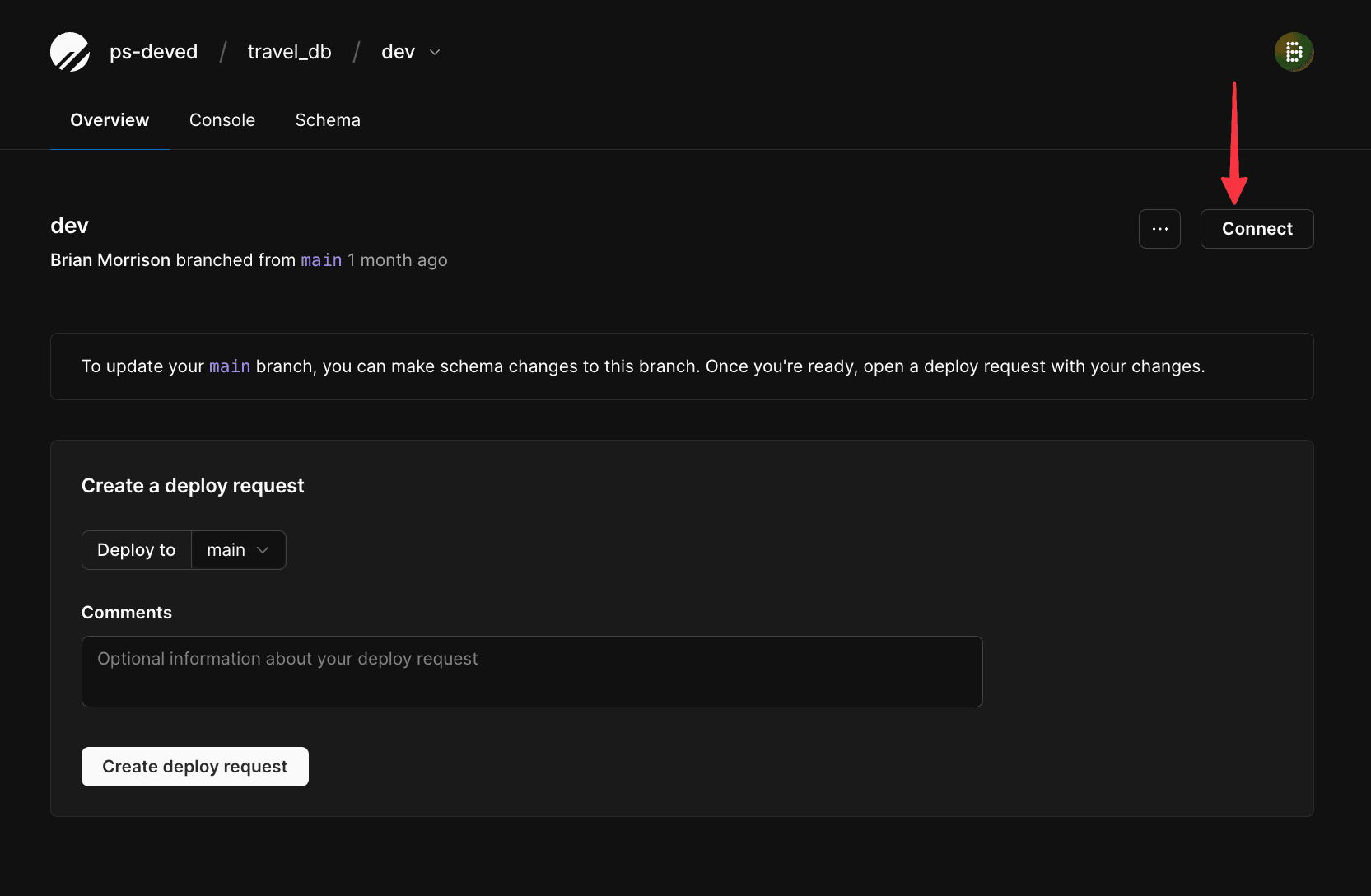This screenshot has height=896, width=1371.
Task: Focus the Comments text field
Action: (x=532, y=671)
